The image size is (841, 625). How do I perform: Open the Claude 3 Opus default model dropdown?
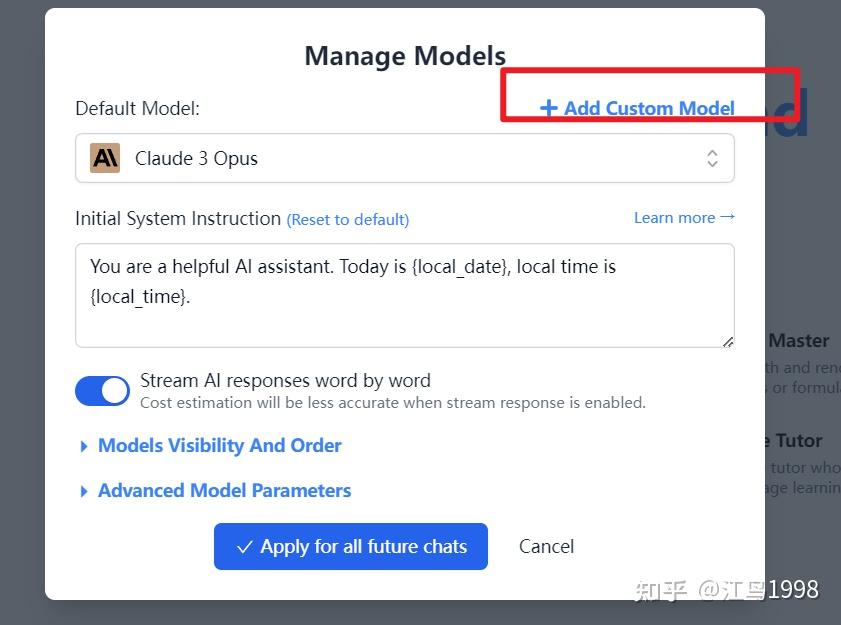404,158
